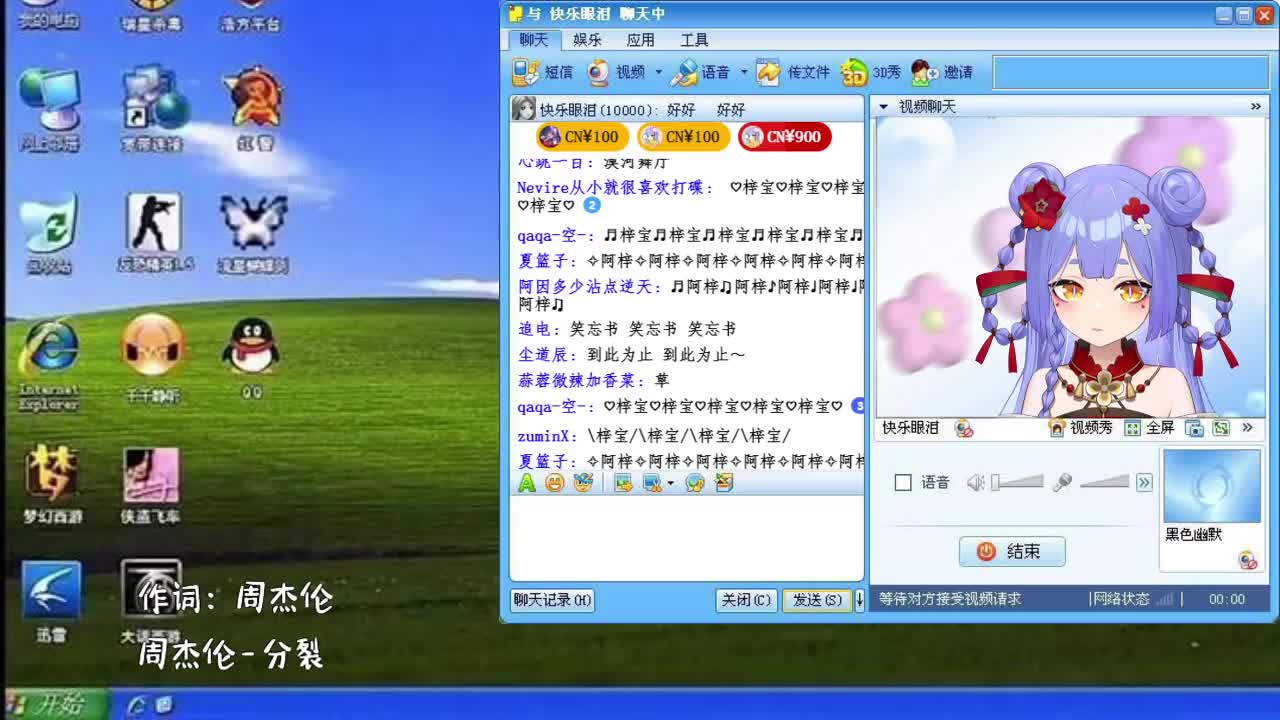Click the message input box
Image resolution: width=1280 pixels, height=720 pixels.
pos(686,538)
